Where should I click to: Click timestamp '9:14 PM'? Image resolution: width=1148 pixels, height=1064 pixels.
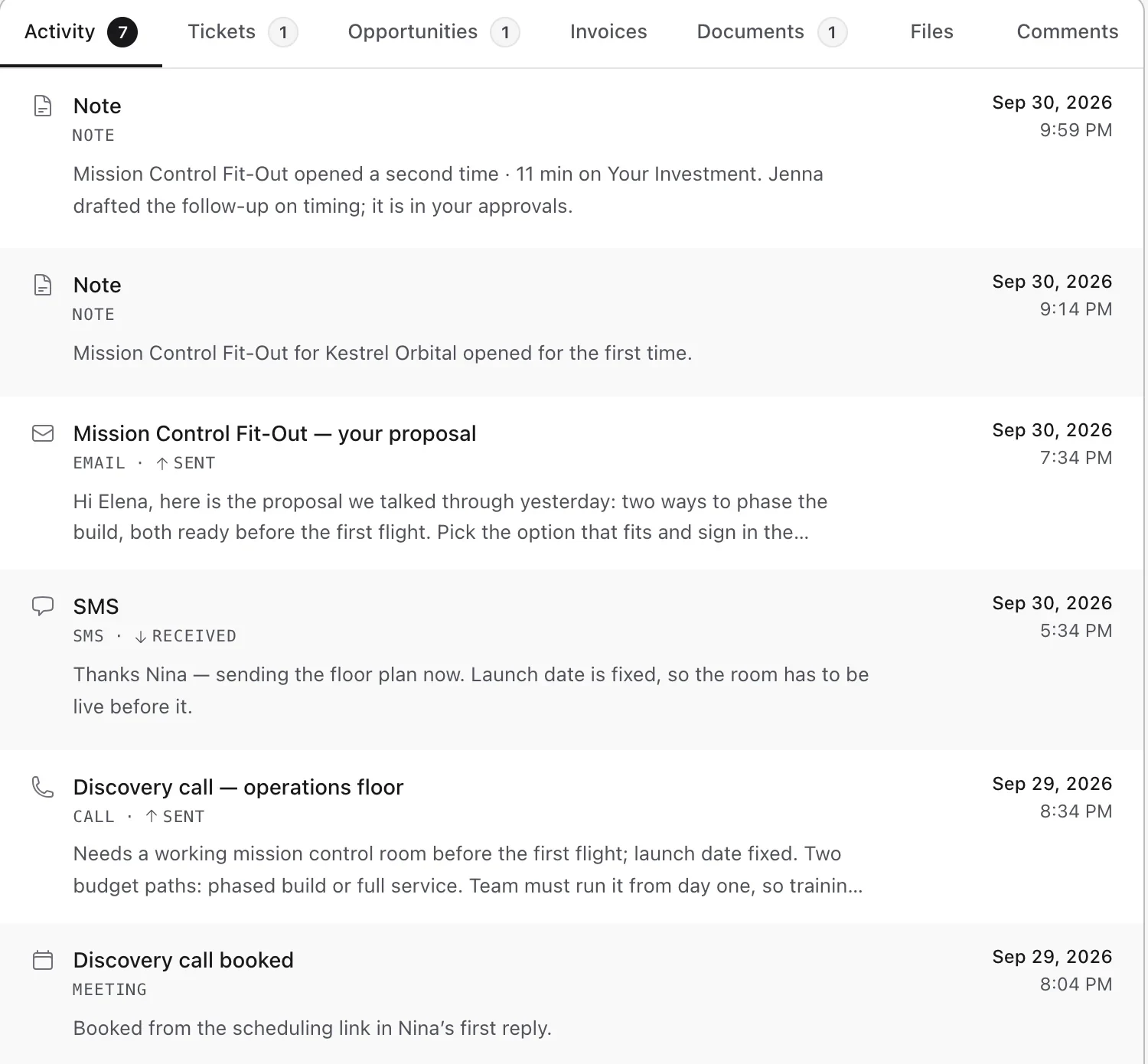point(1075,309)
